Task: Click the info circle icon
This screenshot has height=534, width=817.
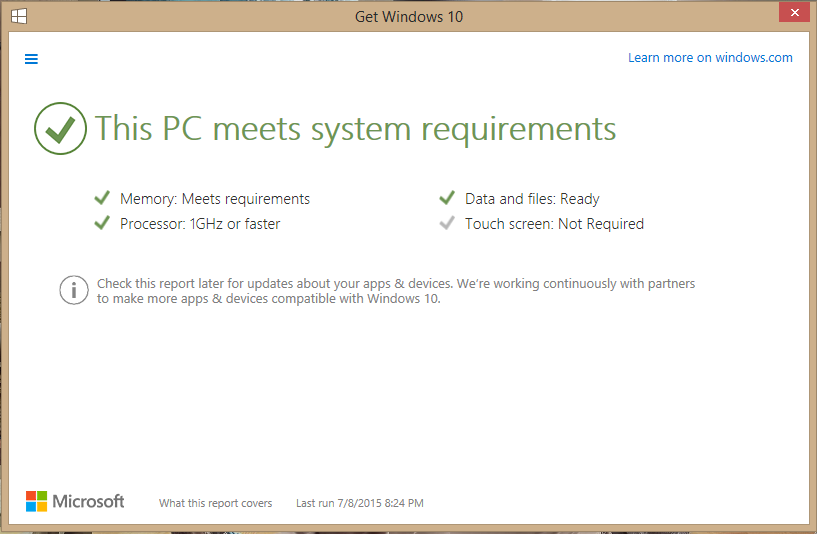Action: [x=73, y=290]
